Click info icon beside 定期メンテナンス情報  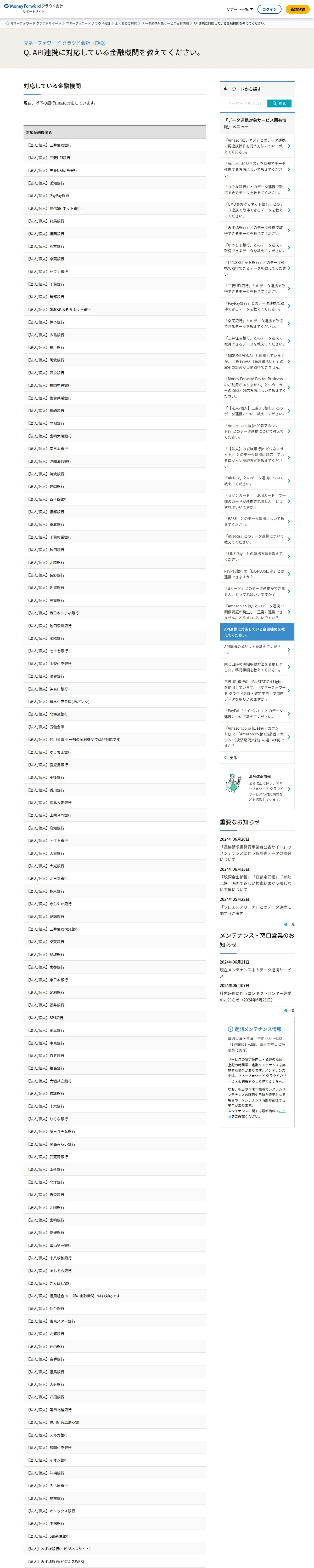[x=231, y=1029]
